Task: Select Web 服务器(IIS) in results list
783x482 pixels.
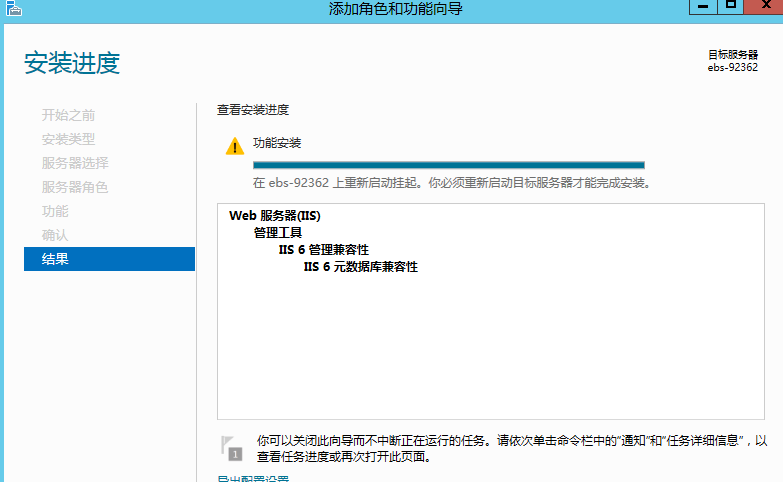Action: [274, 215]
